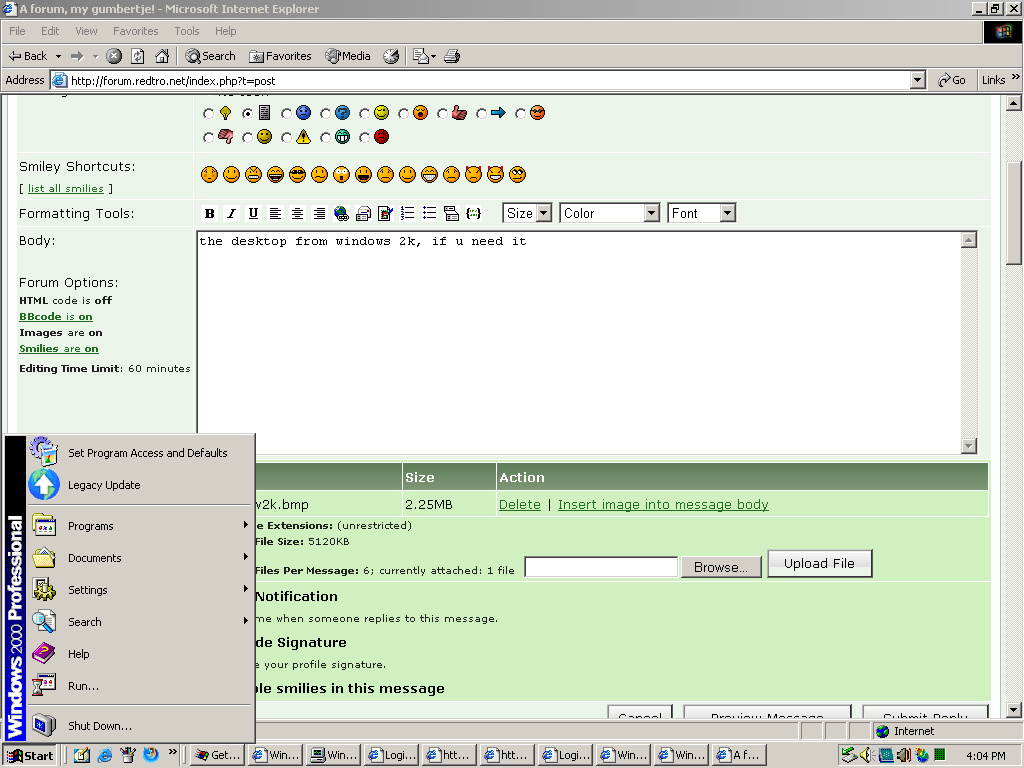Click the Home icon in the browser toolbar
This screenshot has width=1024, height=768.
[162, 56]
